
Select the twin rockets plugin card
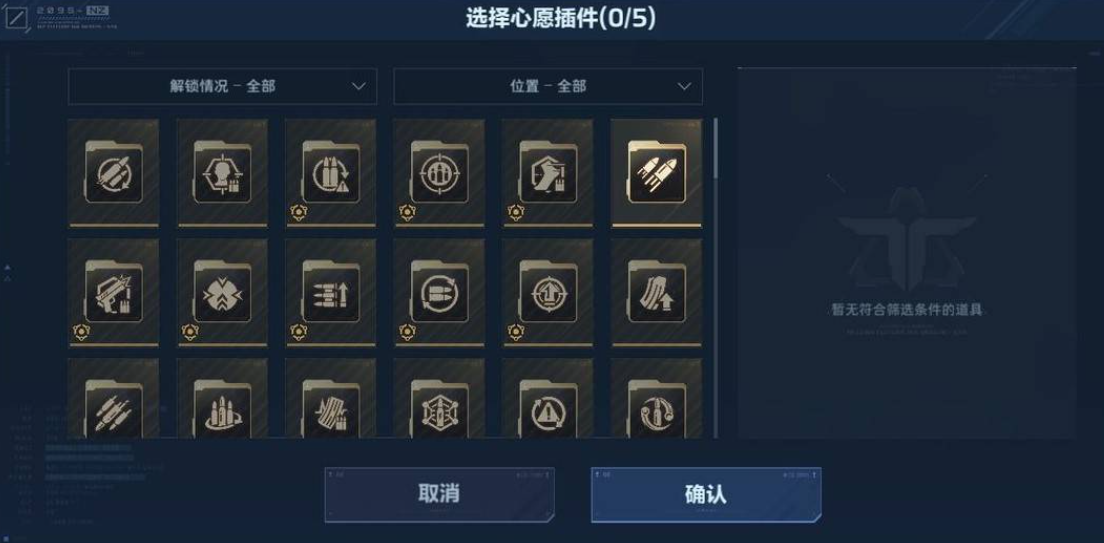(656, 173)
